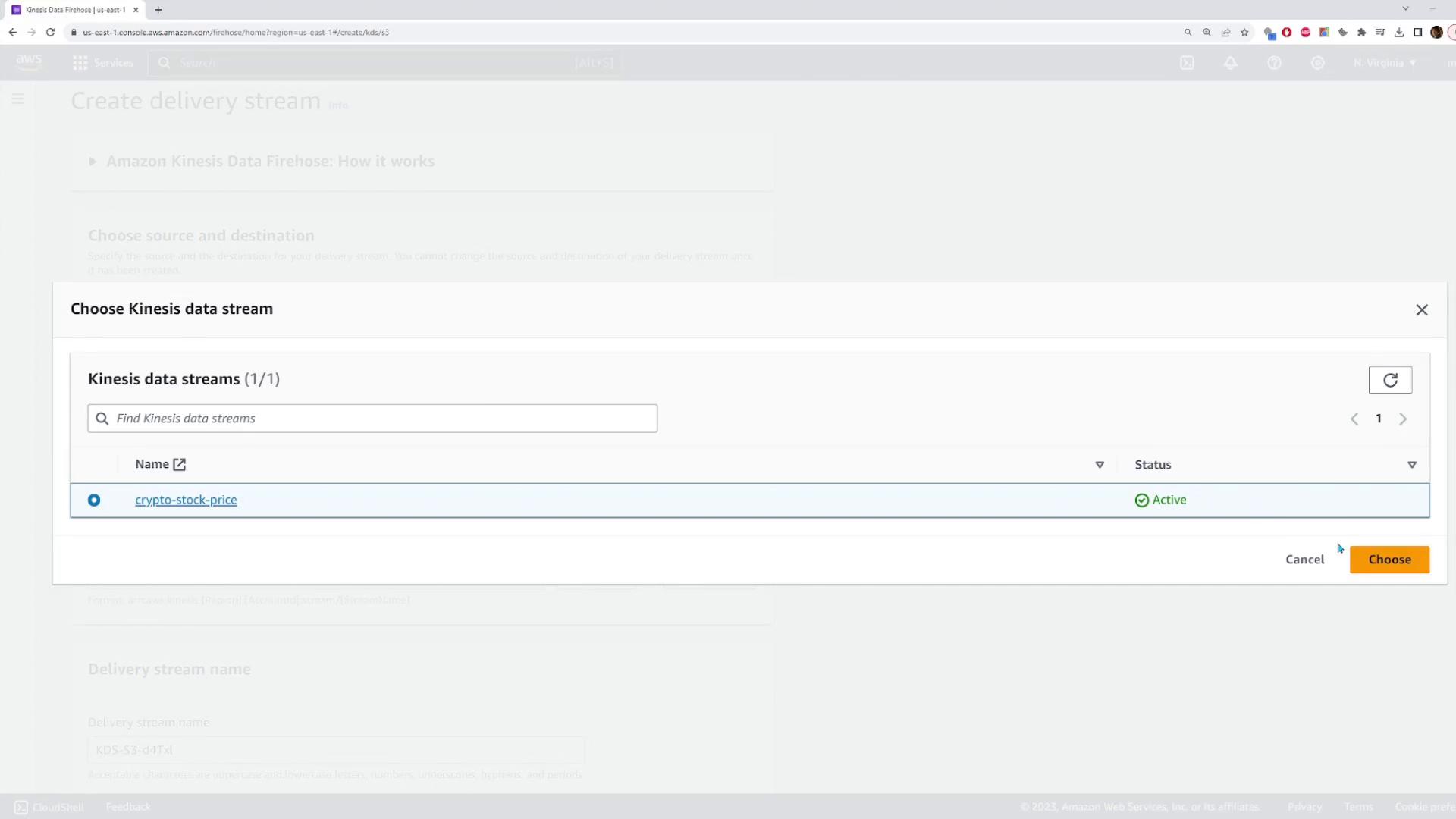Image resolution: width=1456 pixels, height=819 pixels.
Task: Click the Name column external link icon
Action: point(179,465)
